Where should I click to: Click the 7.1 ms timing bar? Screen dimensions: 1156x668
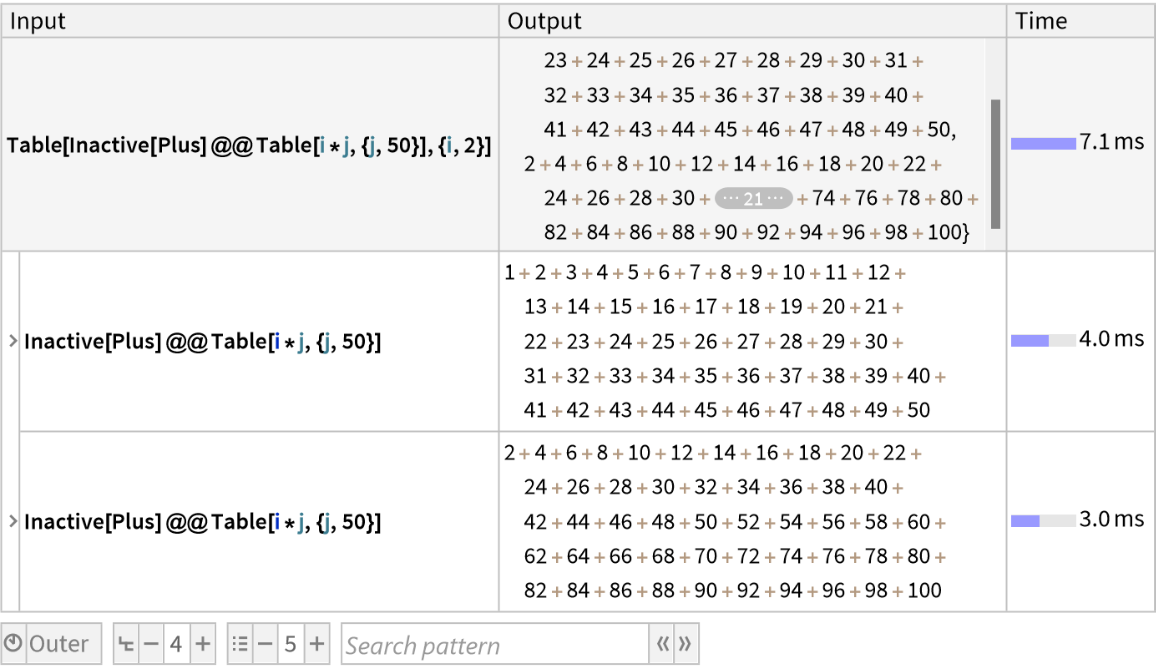(1043, 143)
